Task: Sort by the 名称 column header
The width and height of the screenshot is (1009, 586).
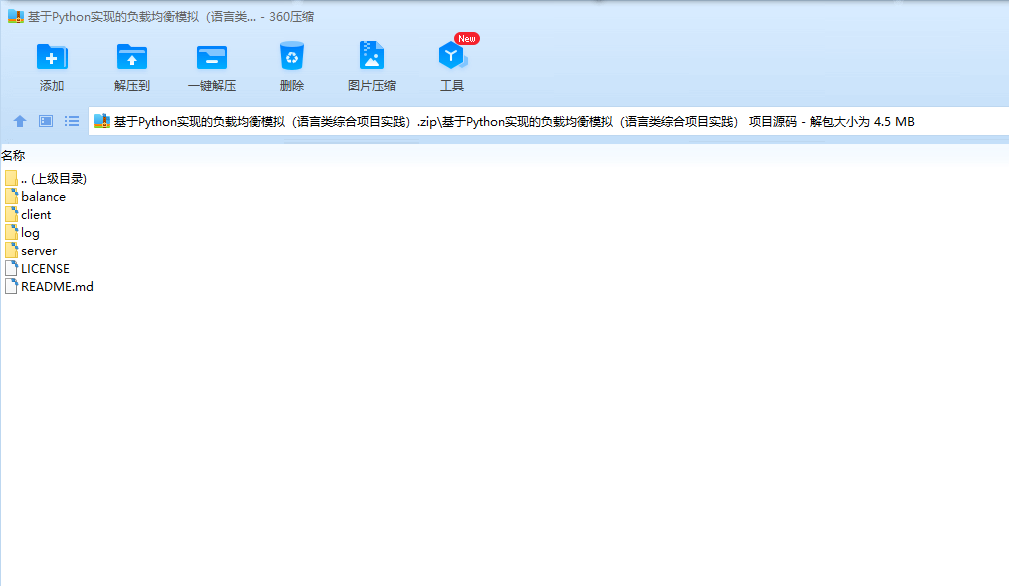Action: (14, 155)
